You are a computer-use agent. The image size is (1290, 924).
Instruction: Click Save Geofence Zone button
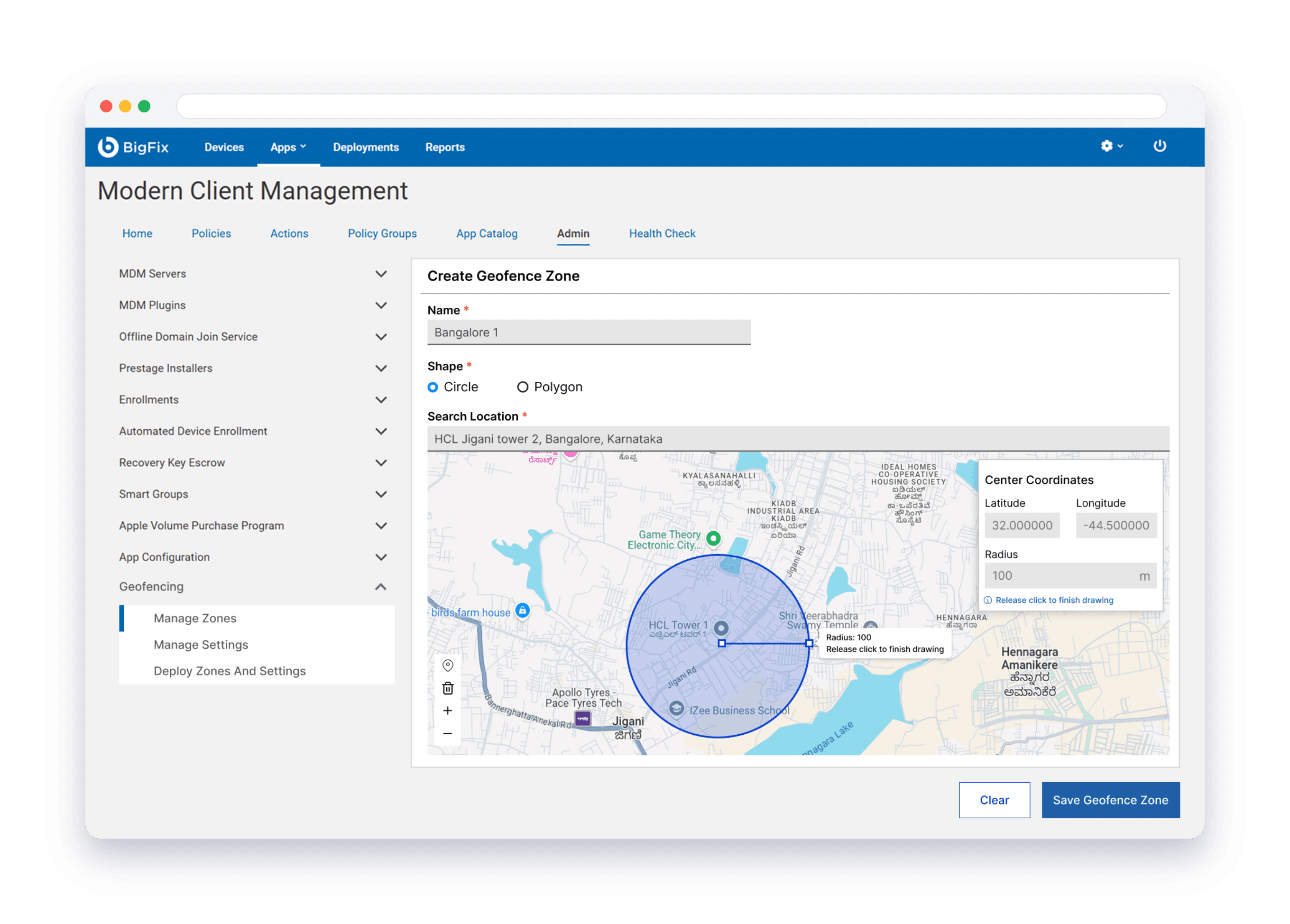pos(1110,800)
